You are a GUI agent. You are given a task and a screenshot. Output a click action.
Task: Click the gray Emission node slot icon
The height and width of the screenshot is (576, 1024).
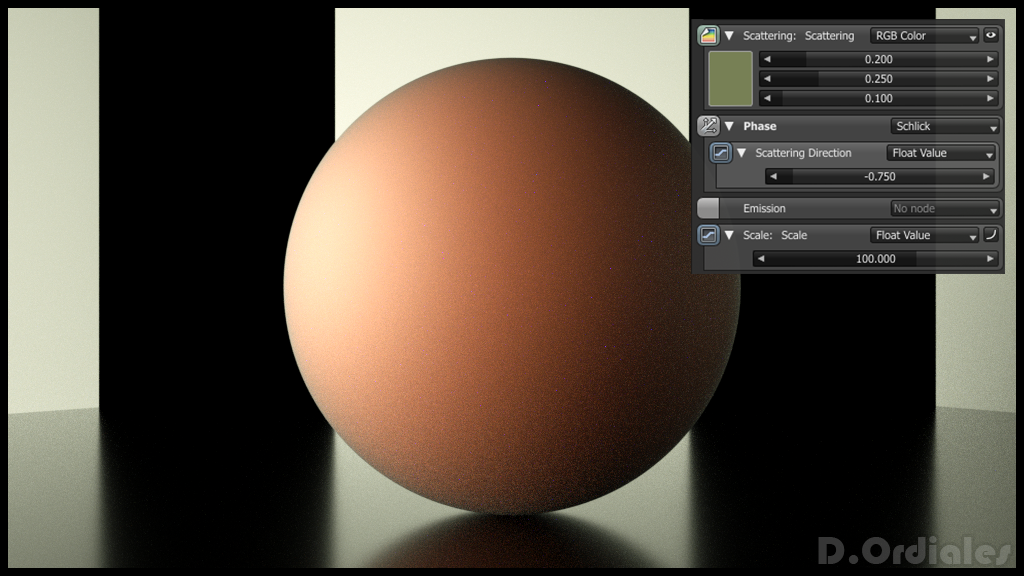click(708, 208)
